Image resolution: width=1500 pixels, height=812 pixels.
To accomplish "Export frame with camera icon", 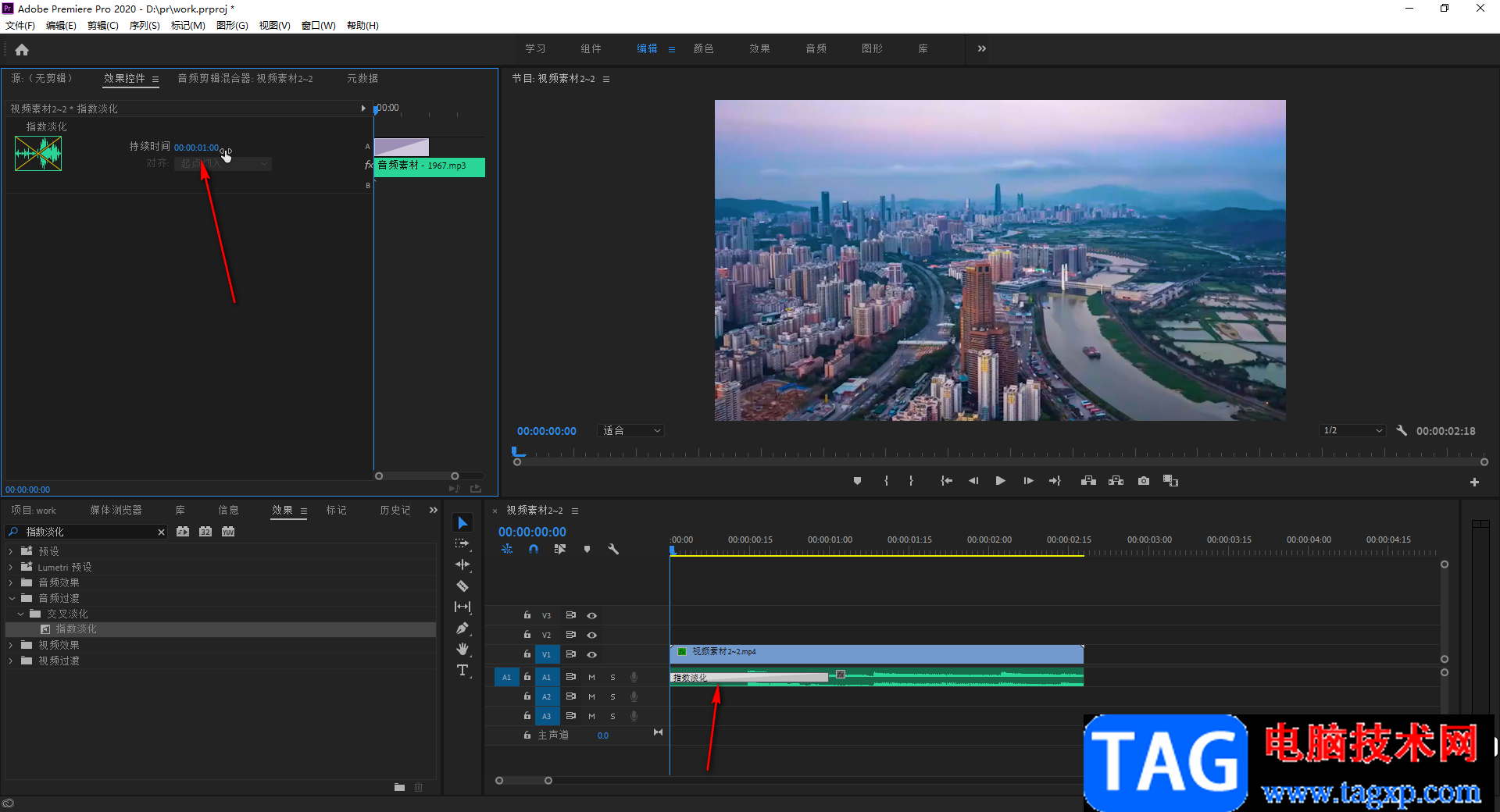I will coord(1144,481).
